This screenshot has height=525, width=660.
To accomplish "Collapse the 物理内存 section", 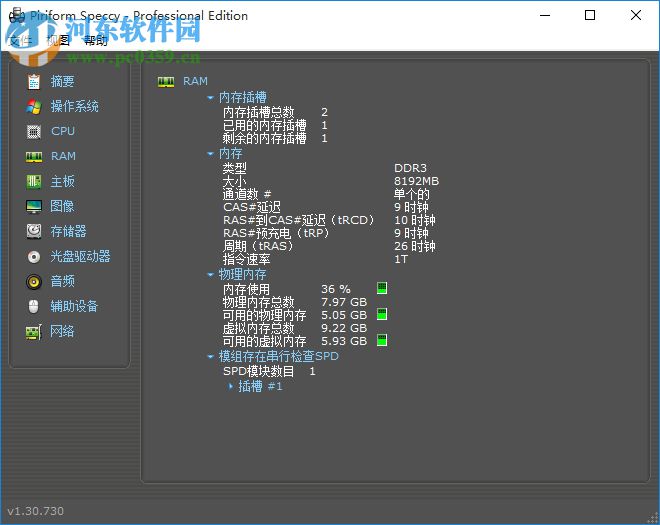I will pos(210,275).
